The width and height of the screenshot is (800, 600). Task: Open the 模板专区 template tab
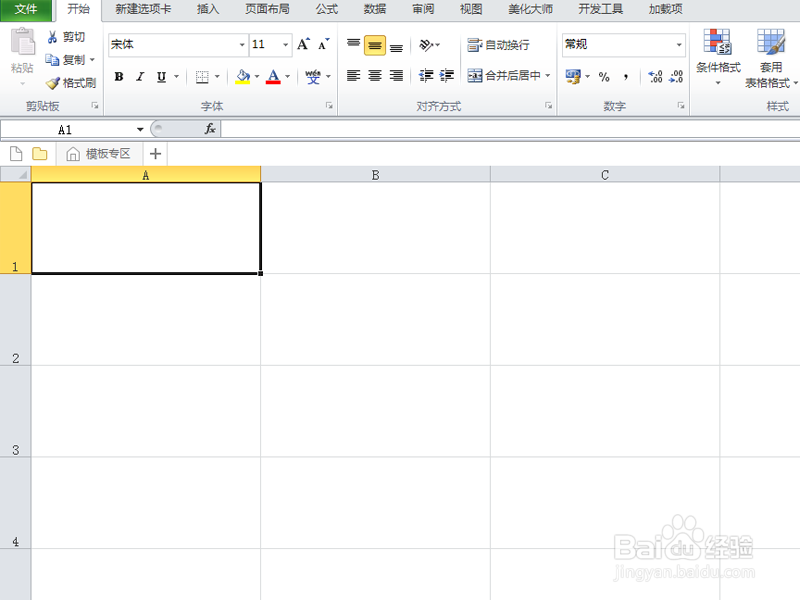coord(98,154)
